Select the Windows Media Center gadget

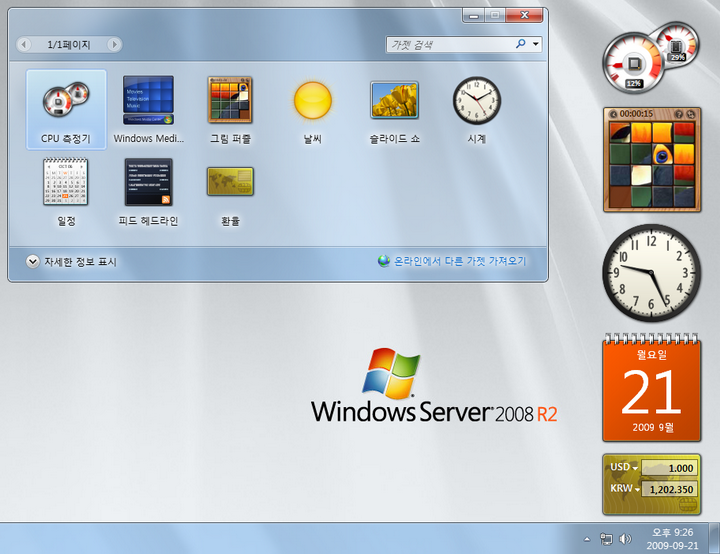pos(148,100)
